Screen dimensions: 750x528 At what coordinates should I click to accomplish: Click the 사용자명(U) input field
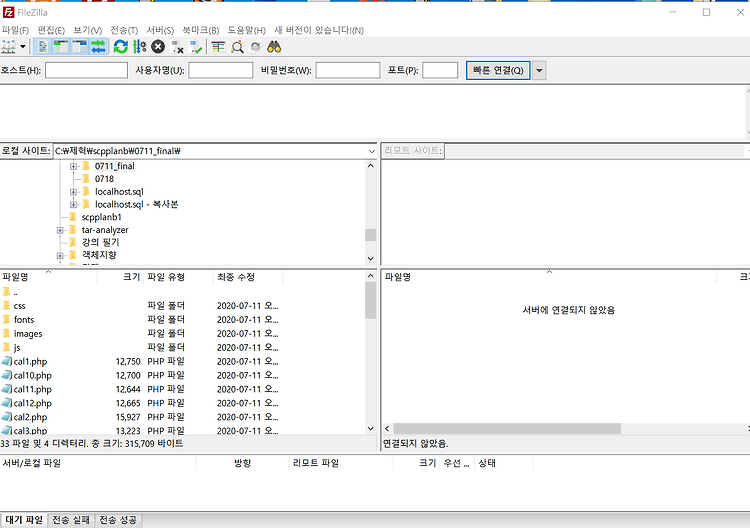click(221, 70)
